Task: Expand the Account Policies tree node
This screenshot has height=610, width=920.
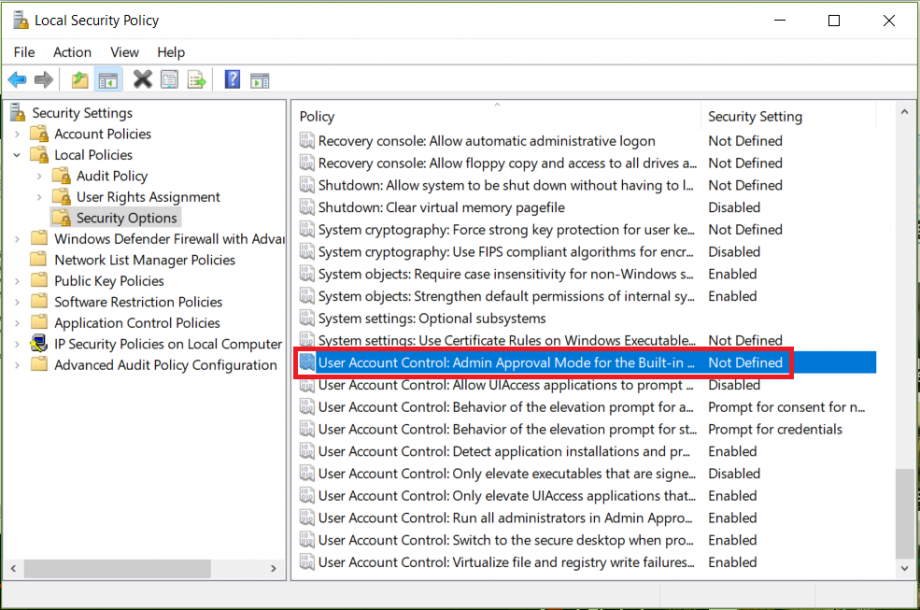Action: (17, 134)
